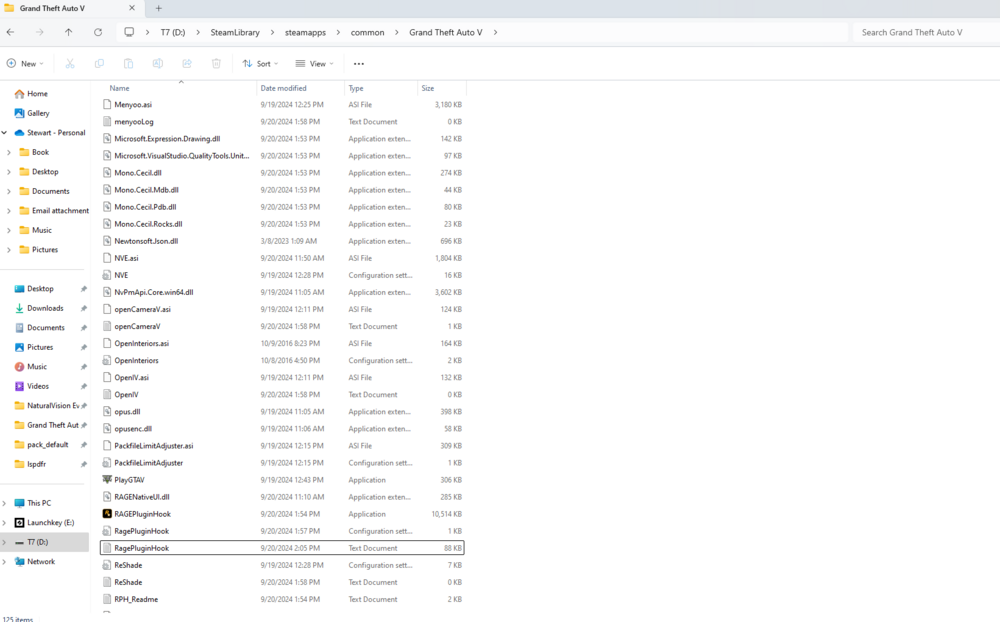The height and width of the screenshot is (622, 1000).
Task: Click the Cut icon in the toolbar
Action: [x=68, y=63]
